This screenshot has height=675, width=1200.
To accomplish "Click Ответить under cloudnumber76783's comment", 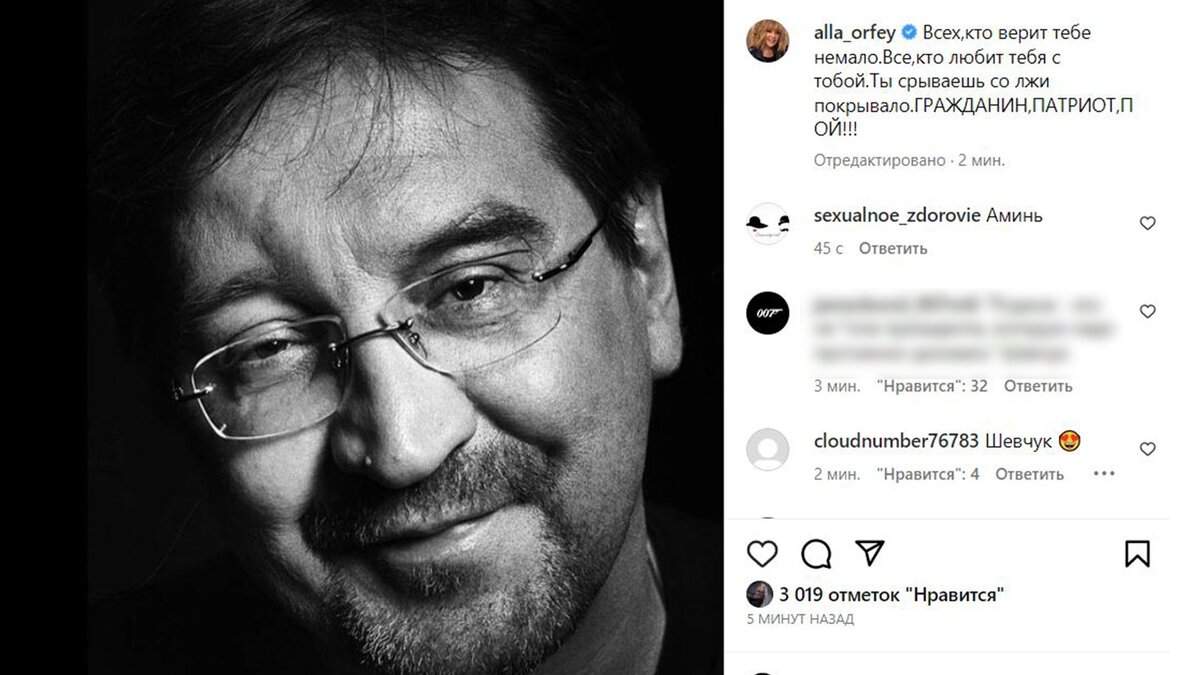I will click(1031, 473).
